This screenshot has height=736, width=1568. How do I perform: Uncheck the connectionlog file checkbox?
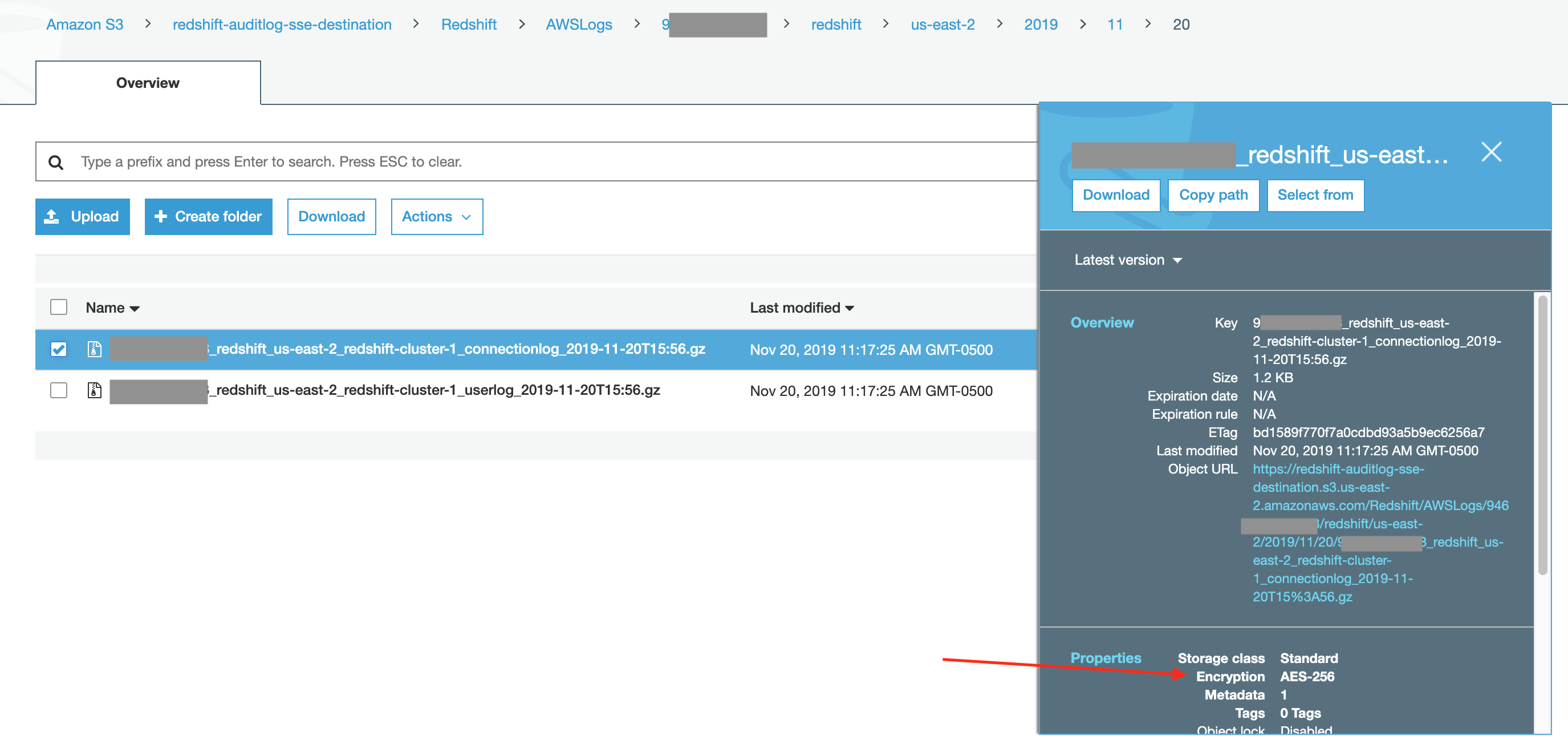coord(58,349)
